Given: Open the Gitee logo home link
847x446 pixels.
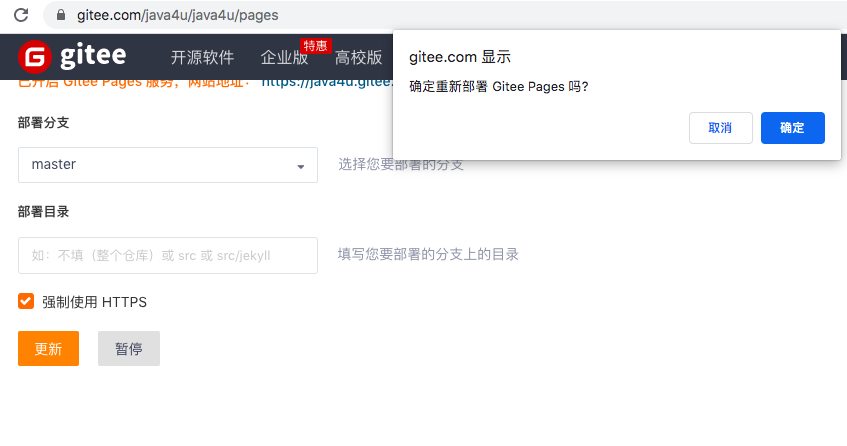Looking at the screenshot, I should point(72,56).
